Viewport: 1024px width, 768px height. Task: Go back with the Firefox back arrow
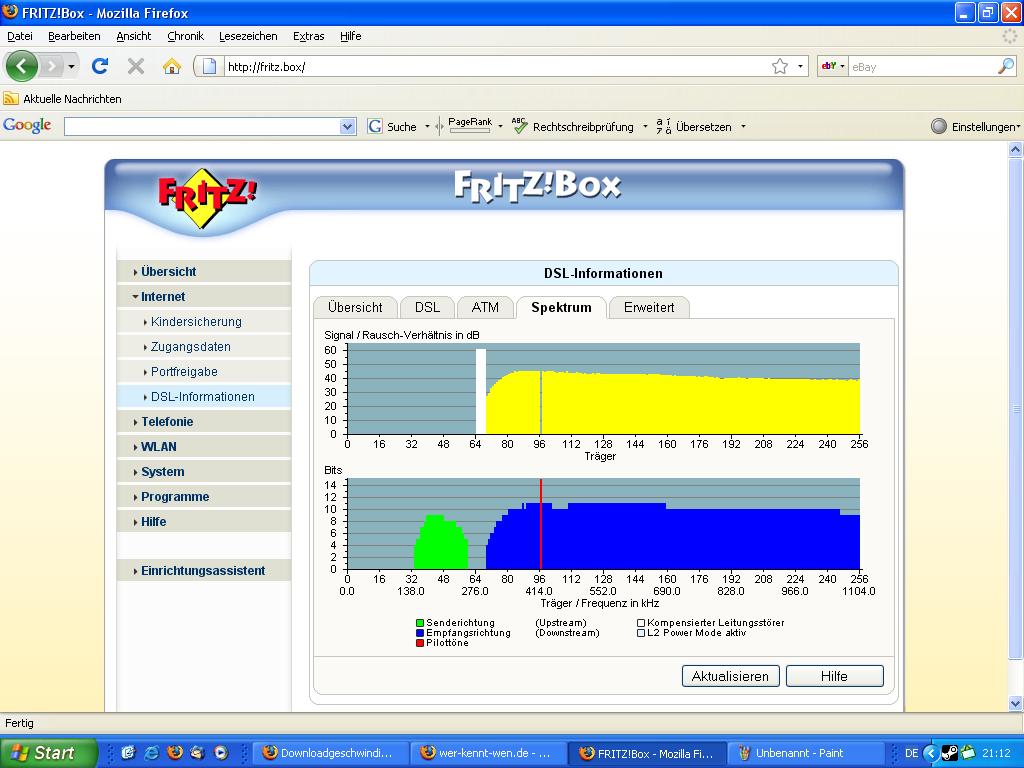22,66
